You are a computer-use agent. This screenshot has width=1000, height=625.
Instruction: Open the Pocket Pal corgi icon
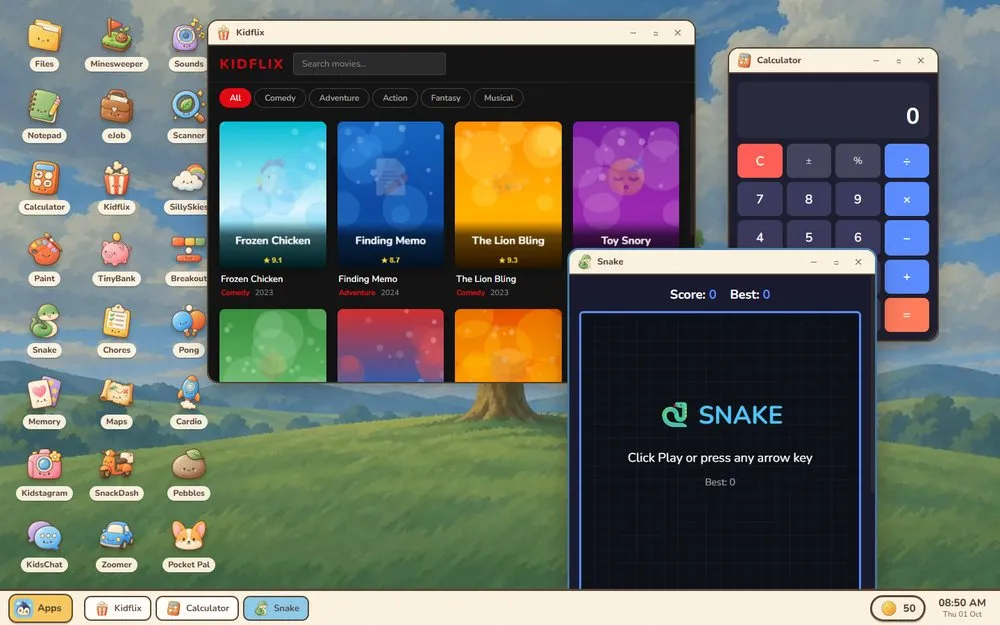pos(189,544)
